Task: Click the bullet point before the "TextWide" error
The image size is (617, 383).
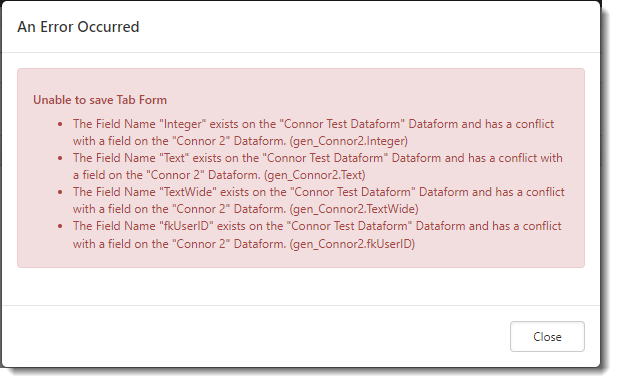Action: click(x=60, y=192)
